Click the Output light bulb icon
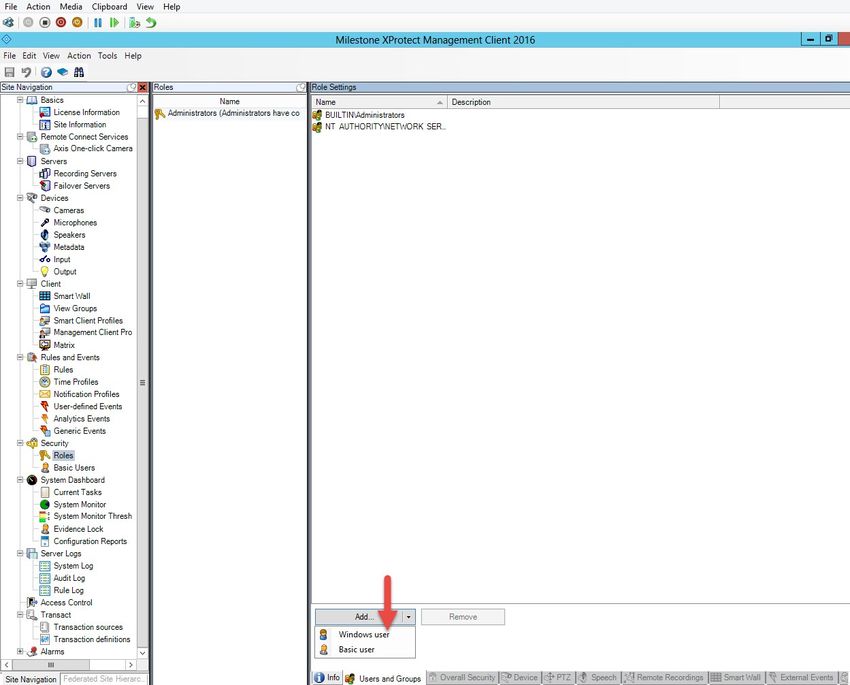This screenshot has height=685, width=850. coord(45,272)
